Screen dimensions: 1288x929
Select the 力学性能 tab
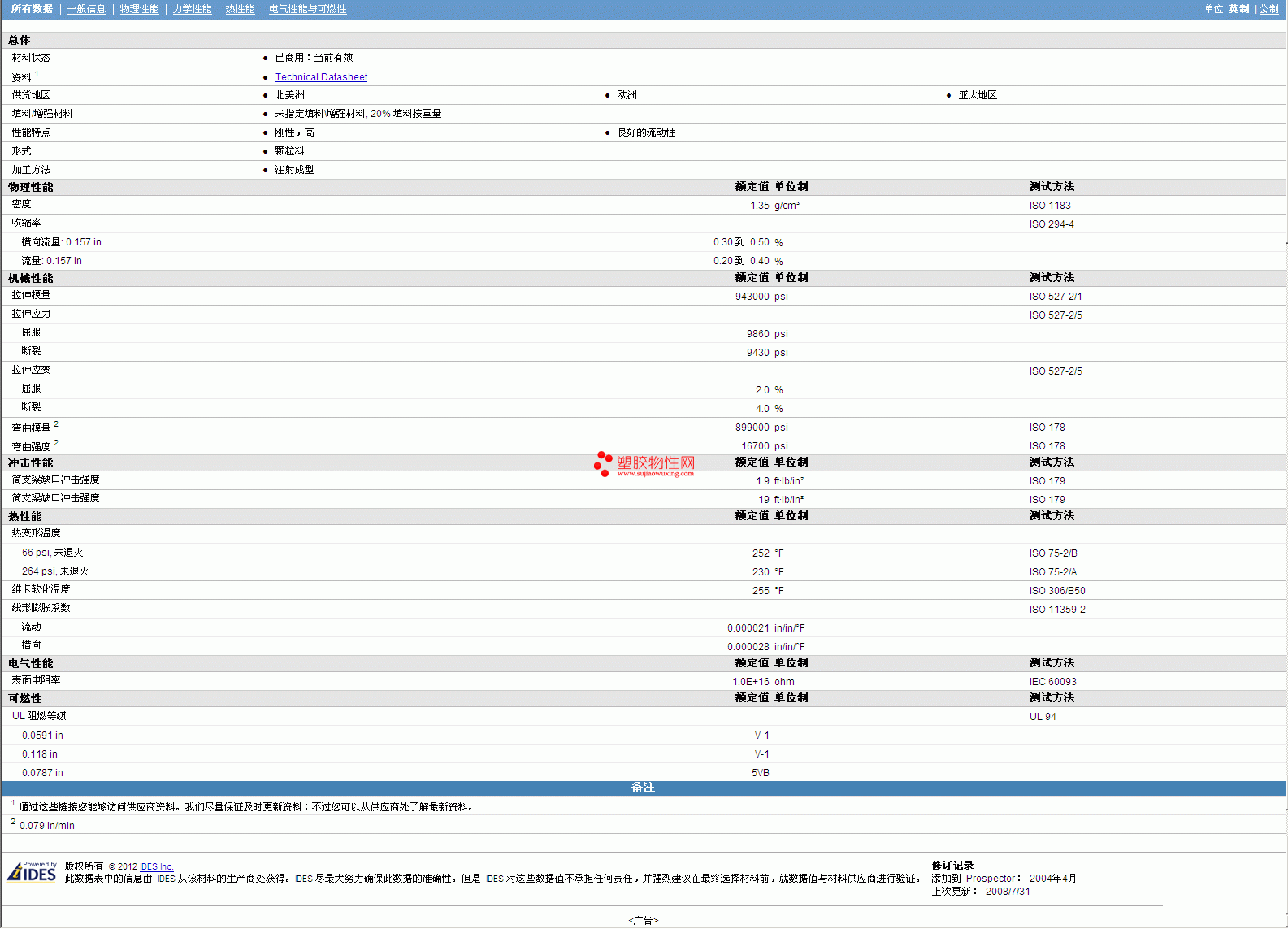[x=192, y=9]
